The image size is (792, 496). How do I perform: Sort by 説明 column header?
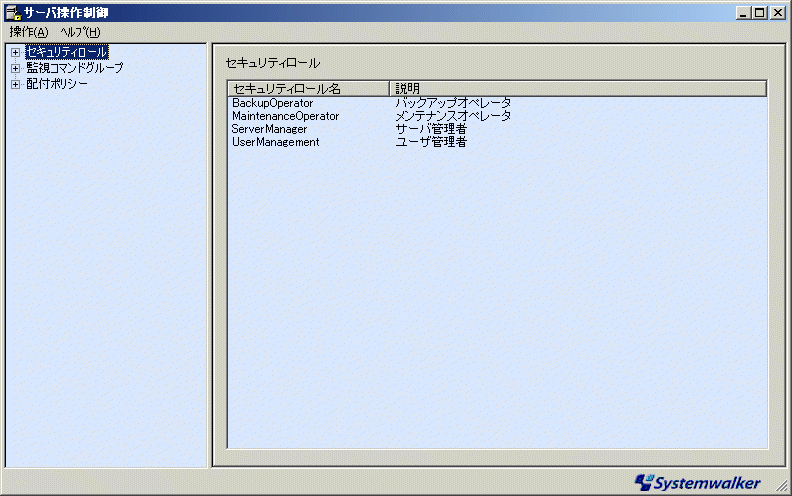coord(578,89)
